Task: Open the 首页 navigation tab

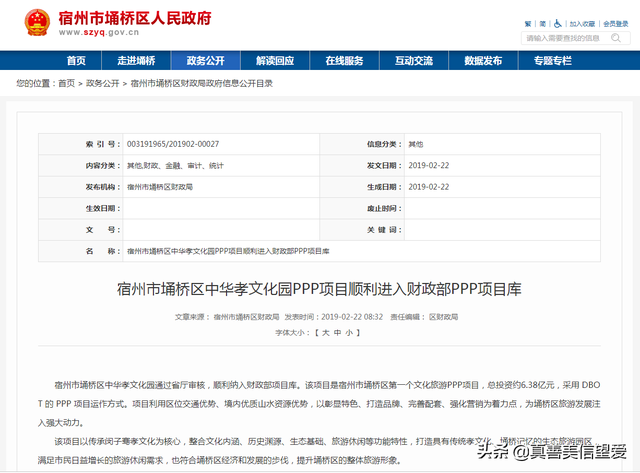Action: pyautogui.click(x=76, y=61)
